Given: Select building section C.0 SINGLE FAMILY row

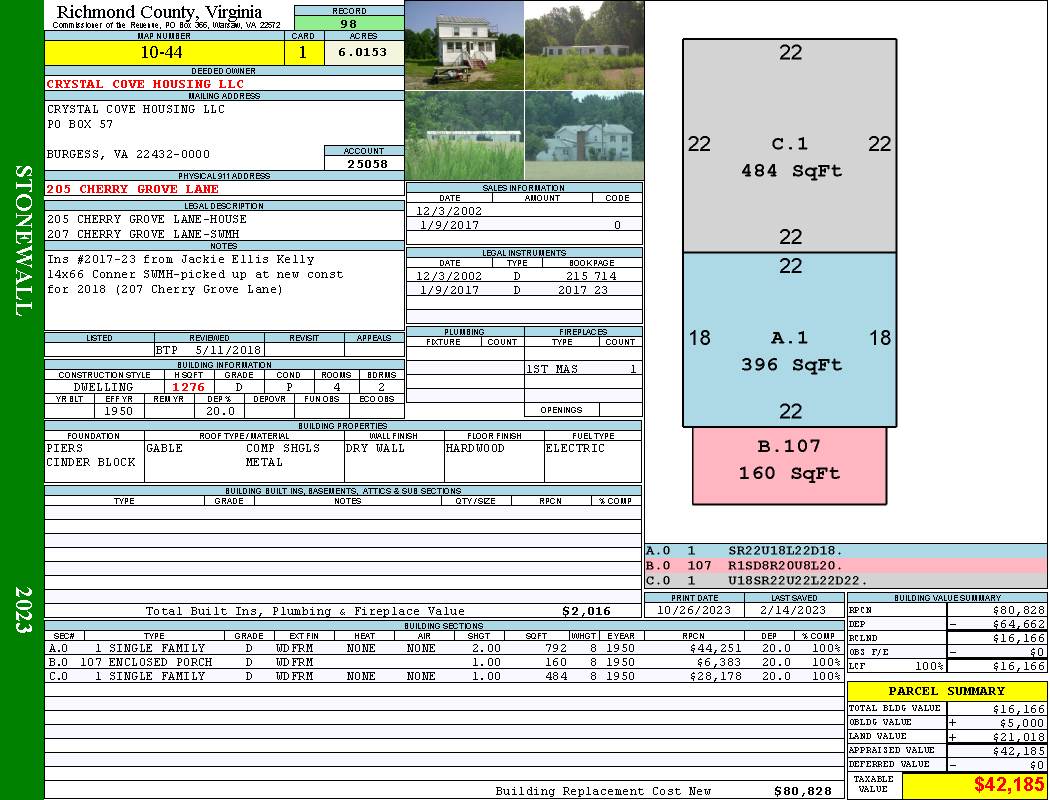Looking at the screenshot, I should point(444,676).
